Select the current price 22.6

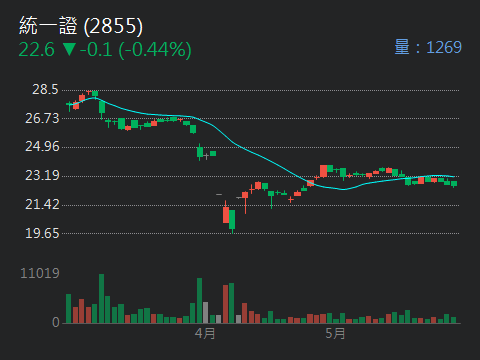36,50
